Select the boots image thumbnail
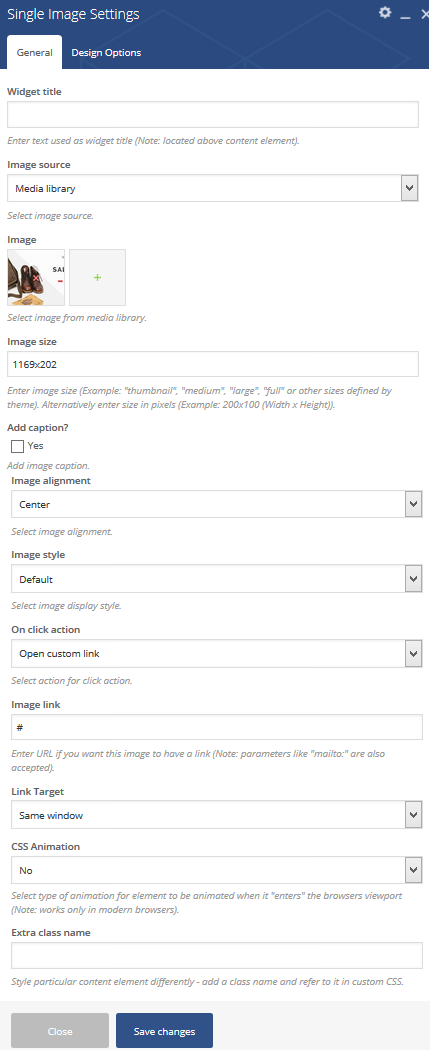This screenshot has width=430, height=1050. pyautogui.click(x=35, y=277)
